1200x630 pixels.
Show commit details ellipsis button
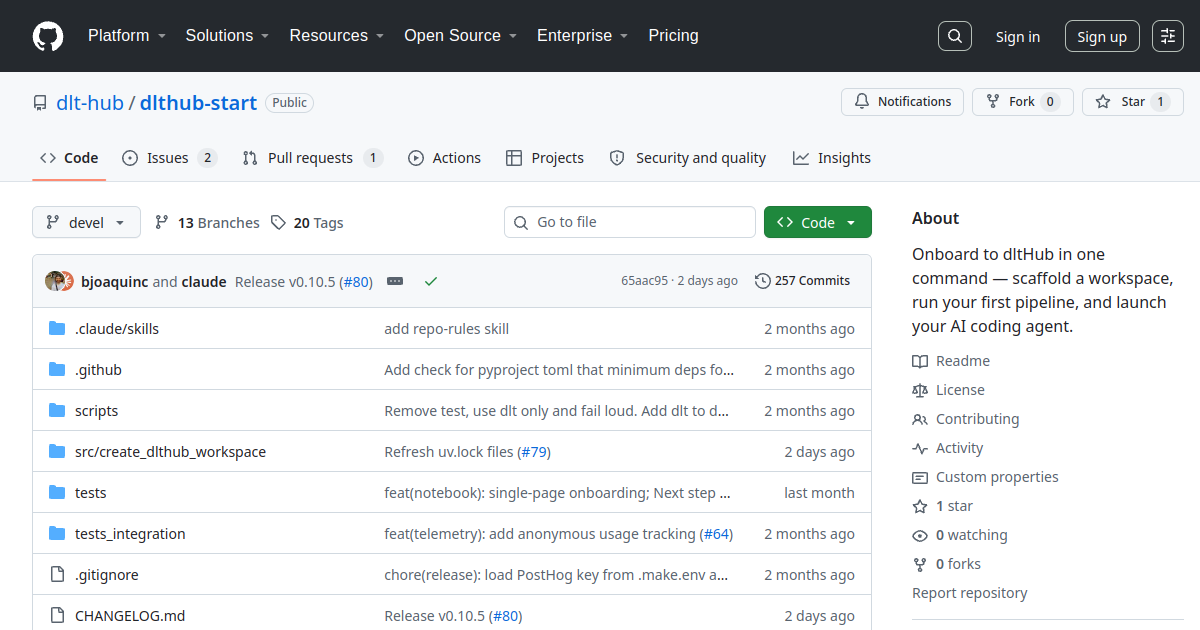pyautogui.click(x=395, y=282)
